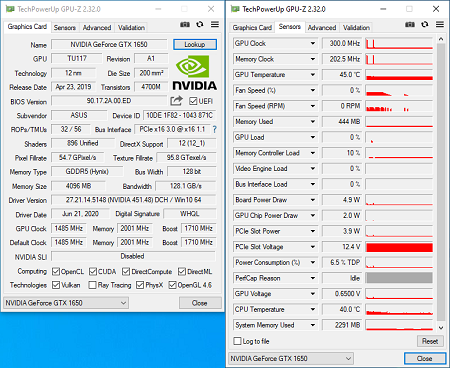Click BIOS share/export arrow icon
This screenshot has height=368, width=450.
pos(177,101)
